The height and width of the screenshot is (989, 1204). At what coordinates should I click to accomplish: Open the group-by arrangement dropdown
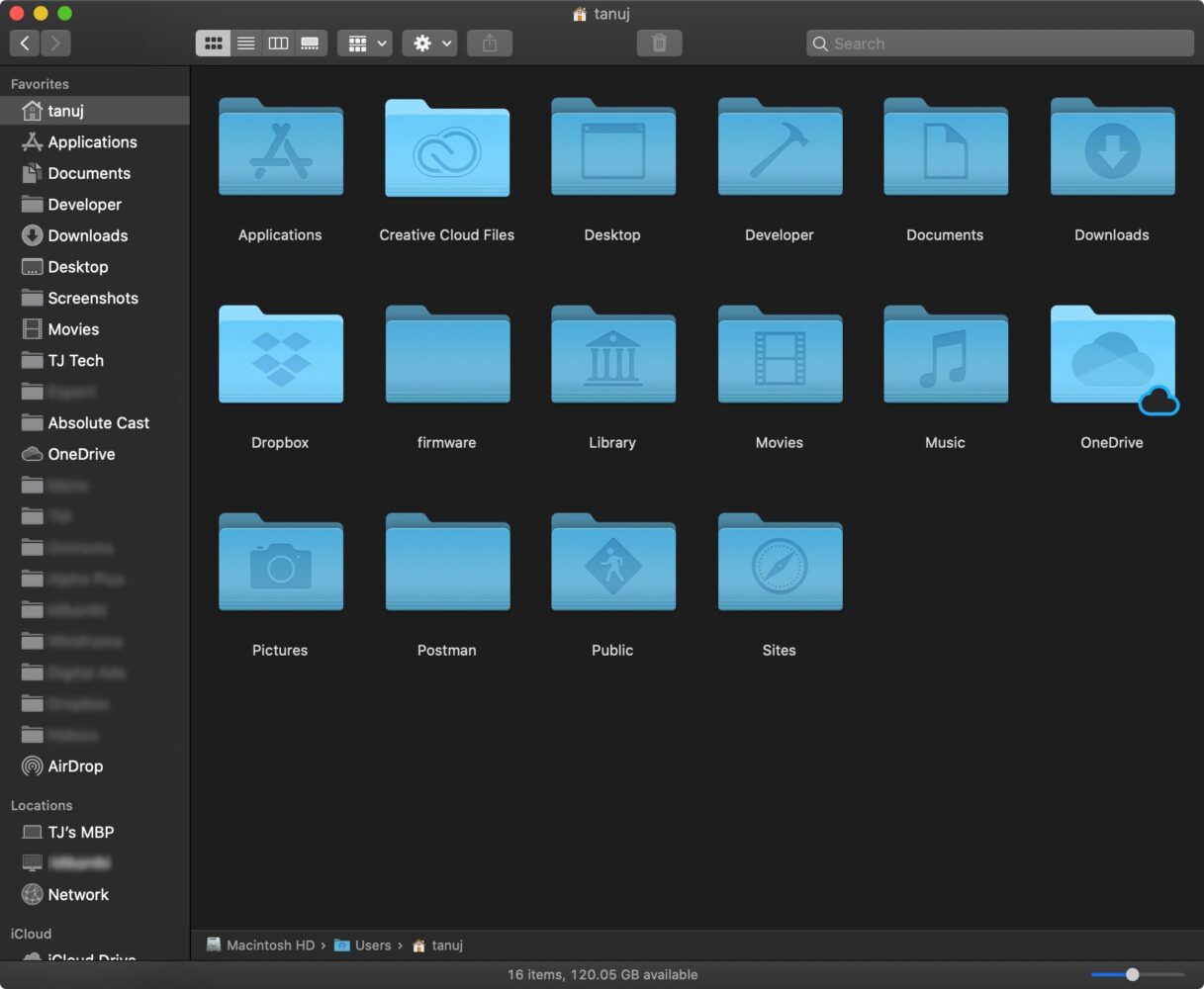point(365,44)
